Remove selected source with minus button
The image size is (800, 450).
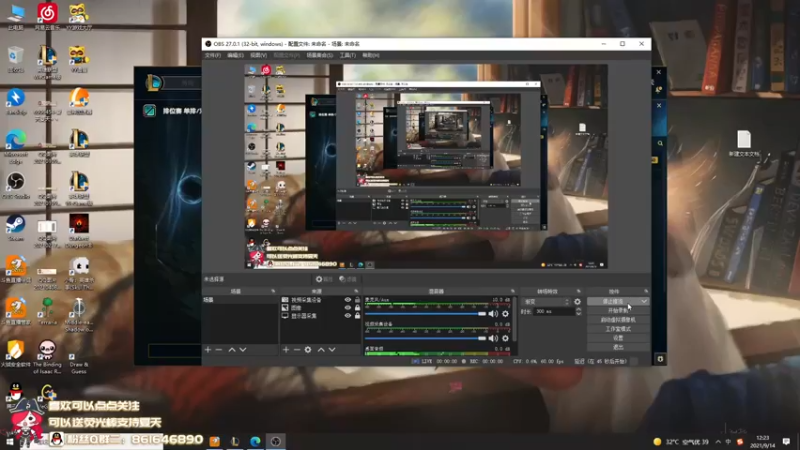click(297, 349)
